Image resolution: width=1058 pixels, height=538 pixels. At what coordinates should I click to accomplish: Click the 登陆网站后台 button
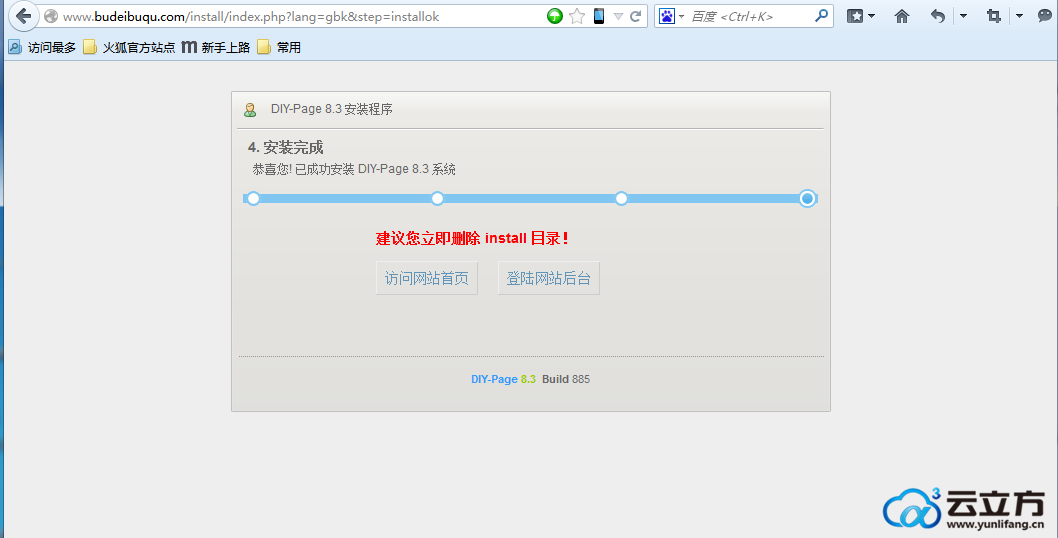click(x=549, y=278)
